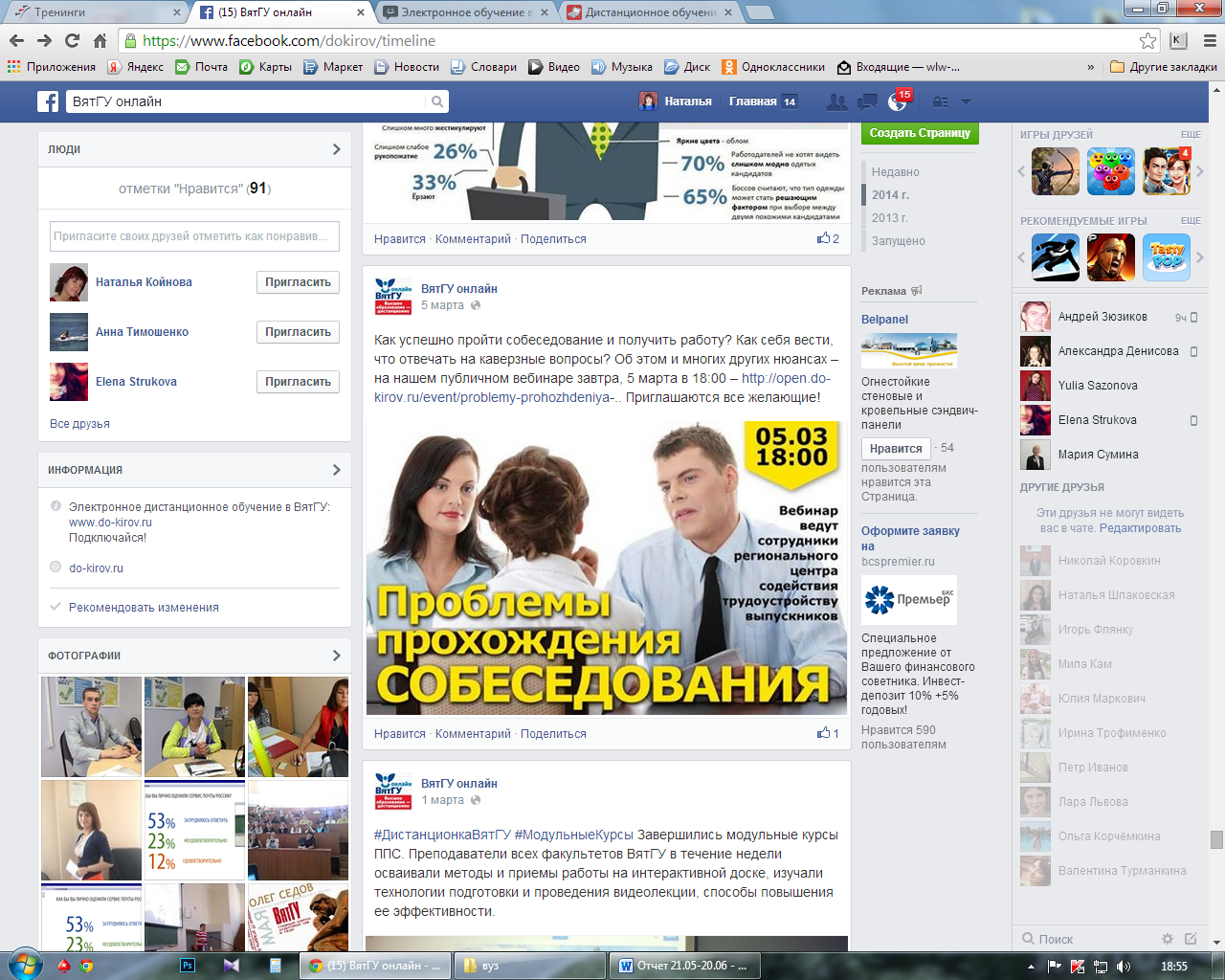Click #ДистанционкаВятГУ hashtag
1225x980 pixels.
(x=442, y=835)
